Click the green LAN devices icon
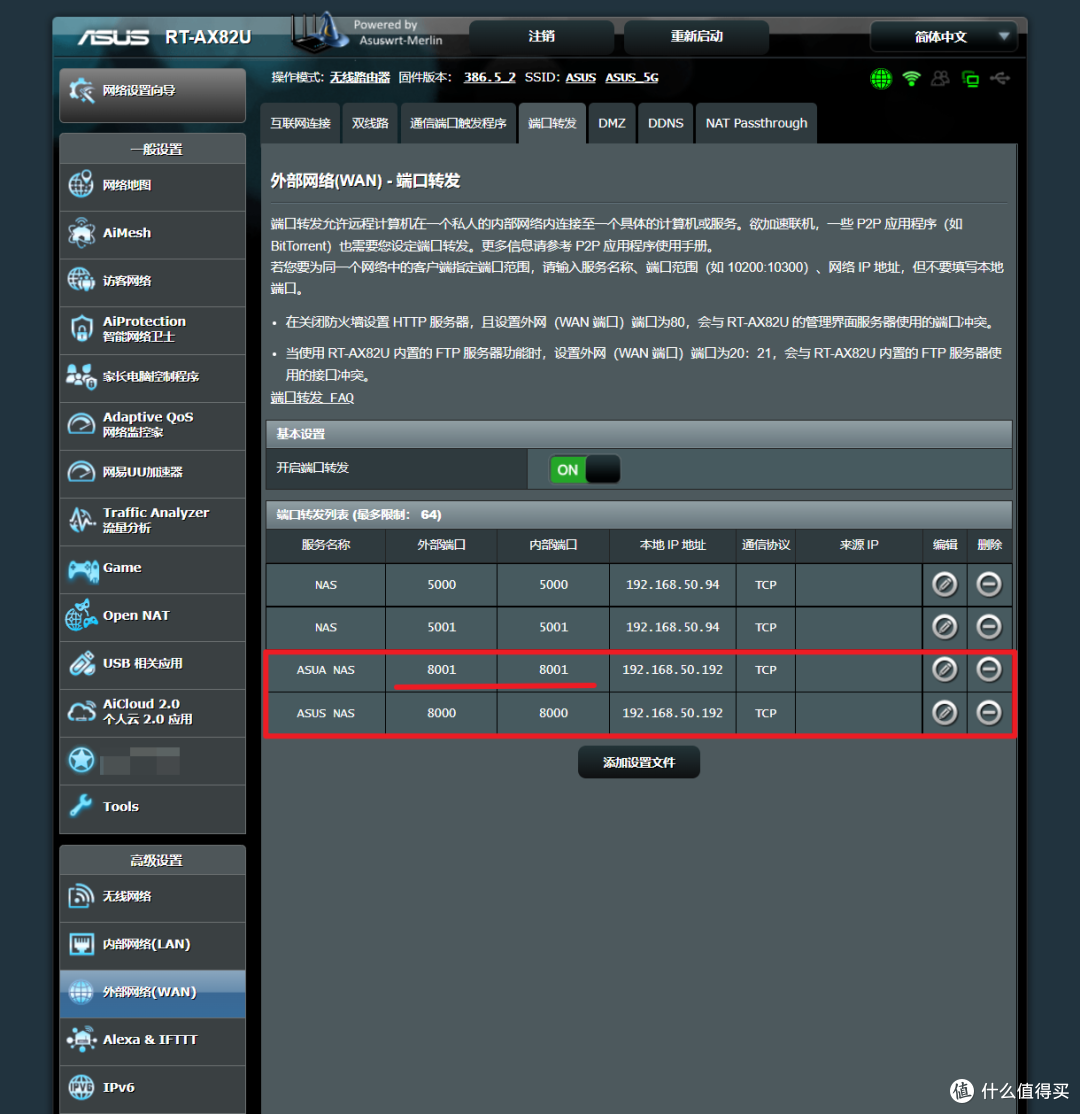Image resolution: width=1080 pixels, height=1114 pixels. tap(970, 78)
